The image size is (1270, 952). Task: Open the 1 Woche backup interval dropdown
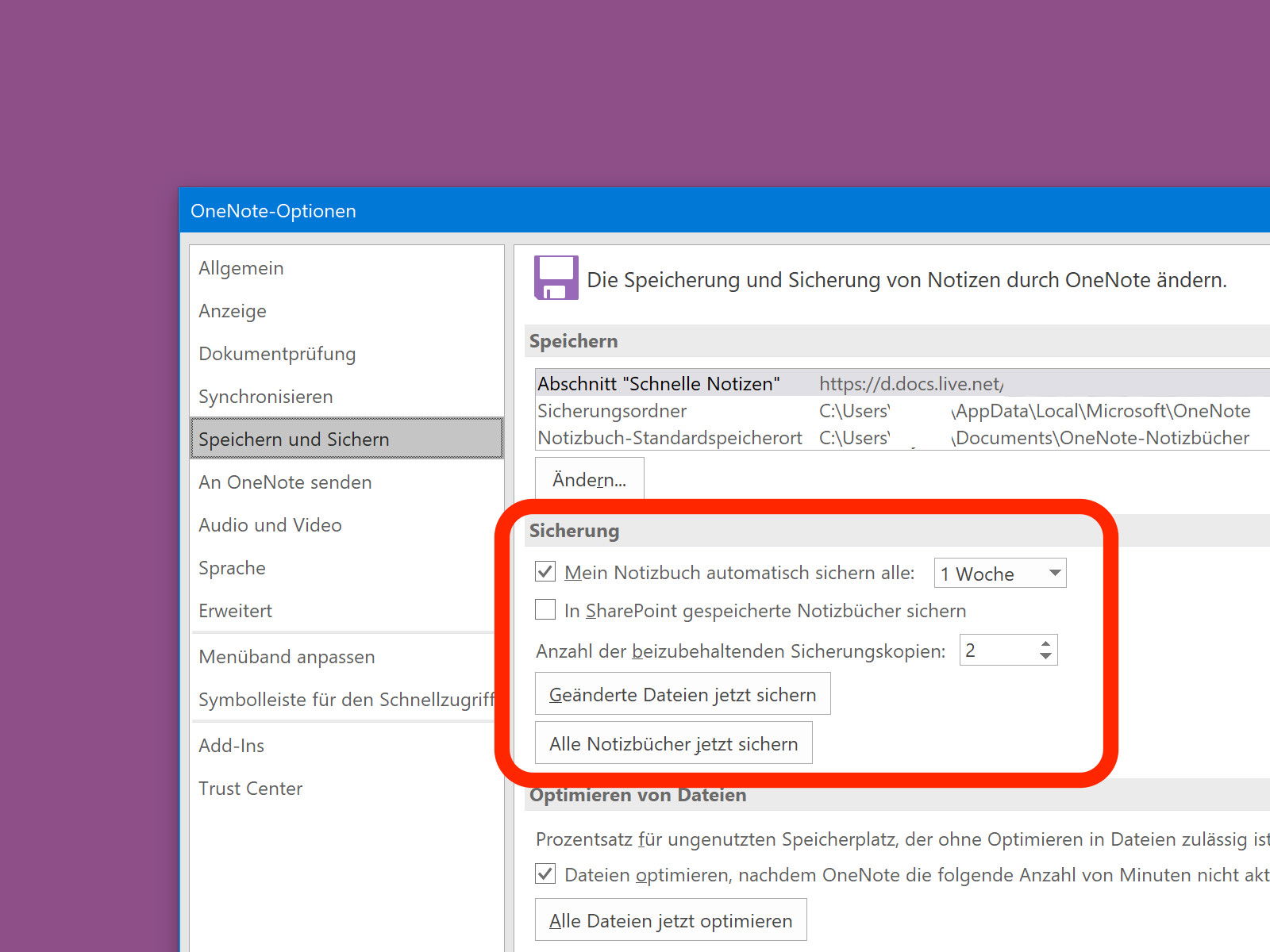pyautogui.click(x=1000, y=573)
